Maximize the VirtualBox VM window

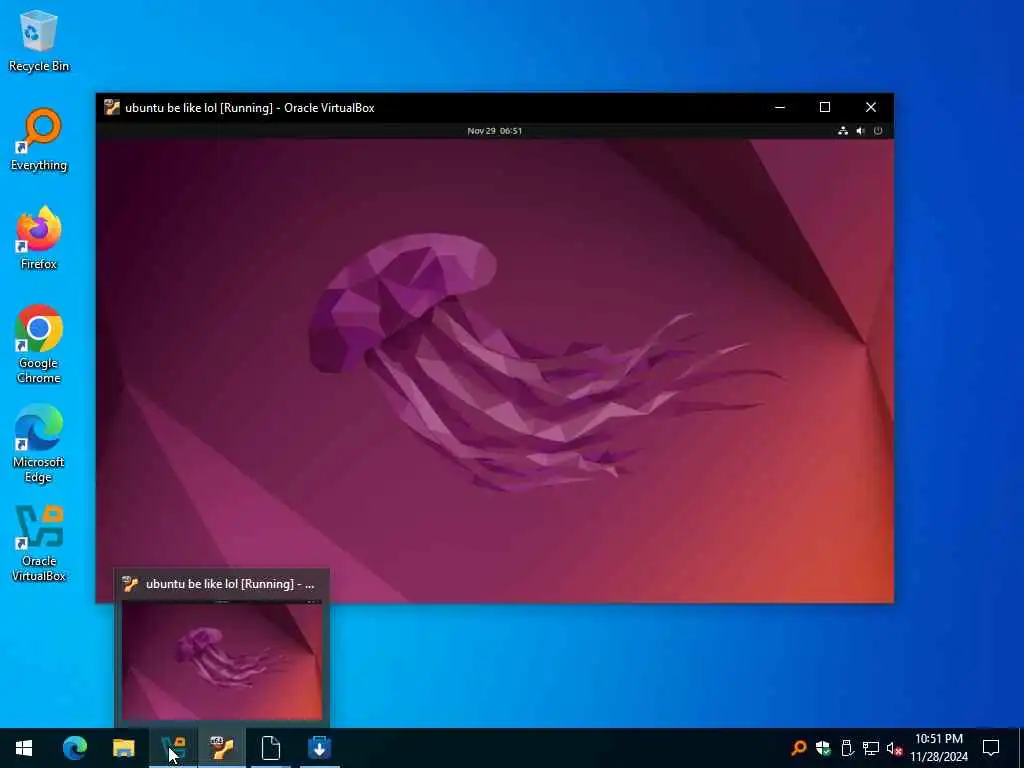click(x=825, y=107)
